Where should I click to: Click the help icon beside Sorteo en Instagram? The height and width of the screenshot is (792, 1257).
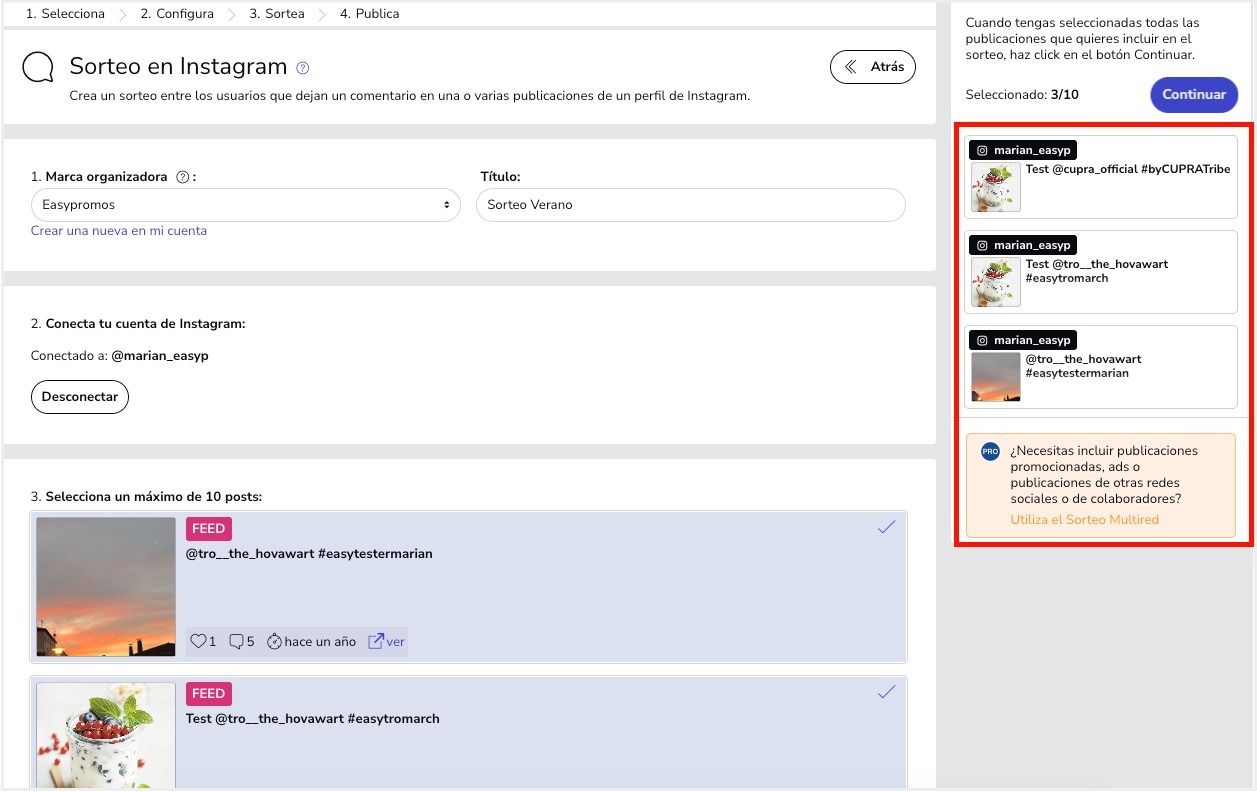pyautogui.click(x=303, y=68)
